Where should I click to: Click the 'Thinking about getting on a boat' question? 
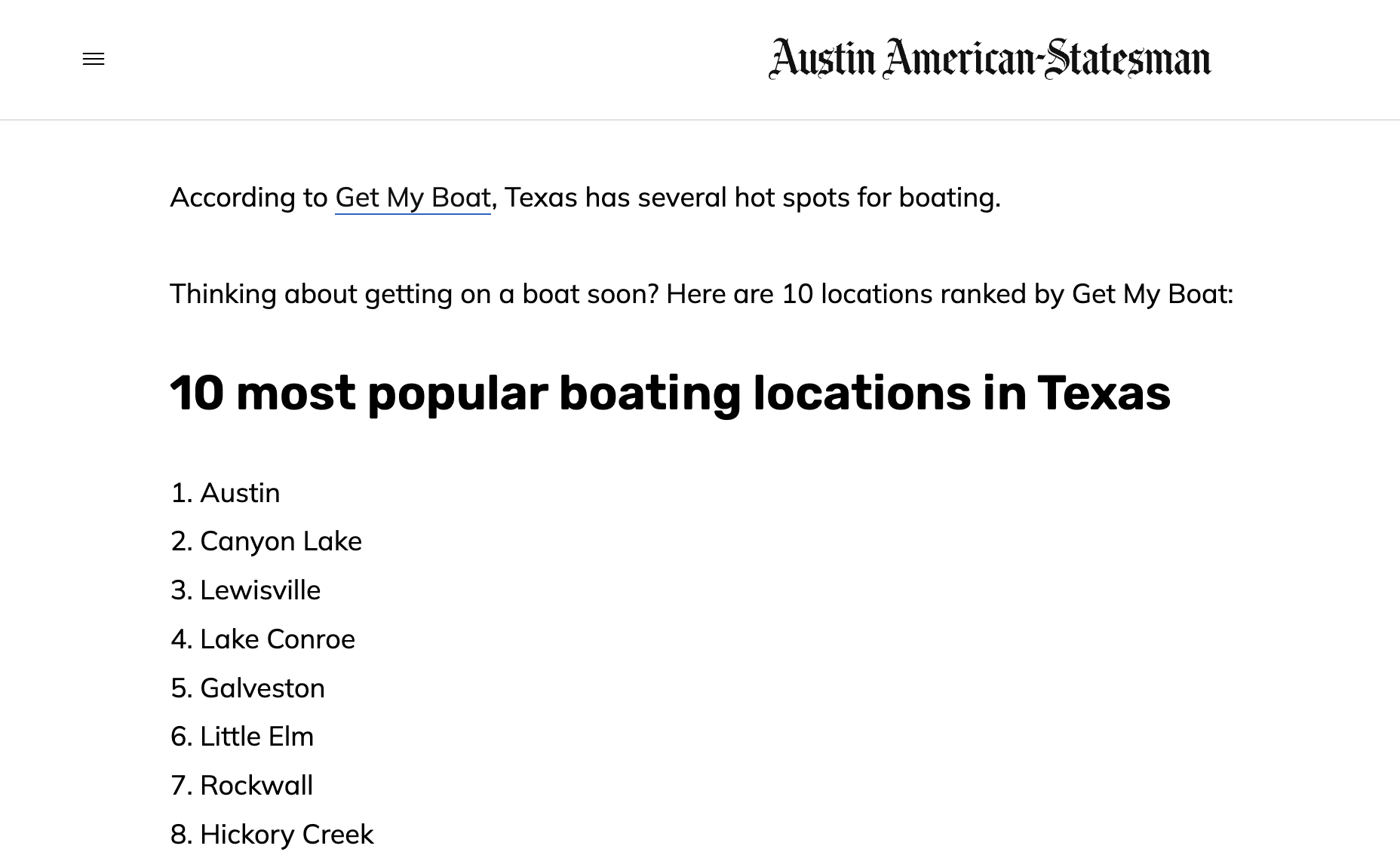coord(414,294)
